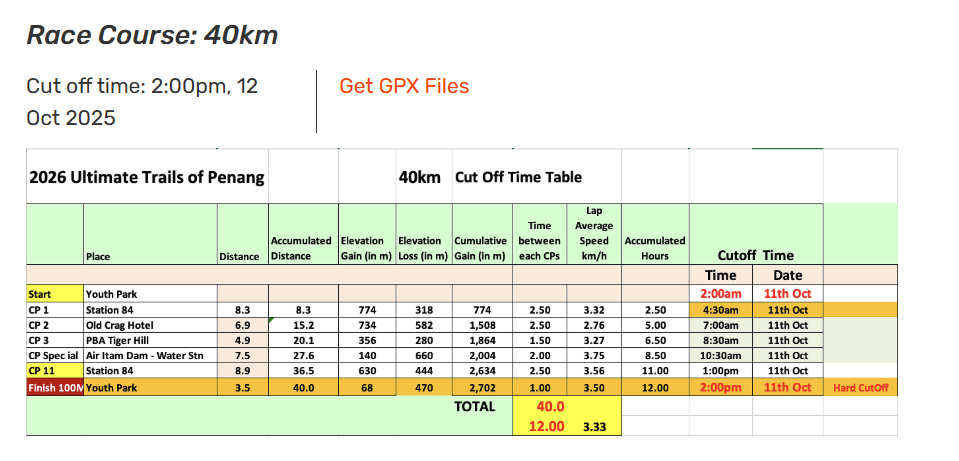The height and width of the screenshot is (461, 959).
Task: Select the 3.33 overall average speed cell
Action: (596, 426)
